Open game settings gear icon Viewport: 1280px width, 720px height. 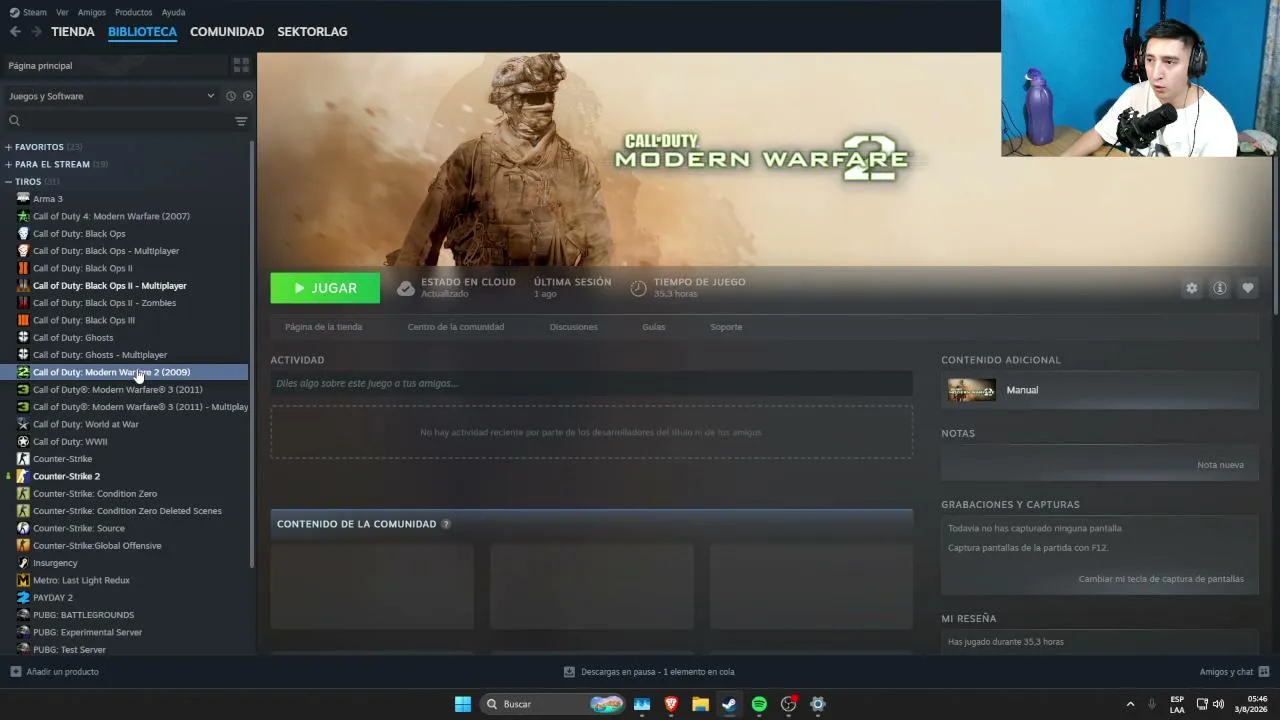1191,288
